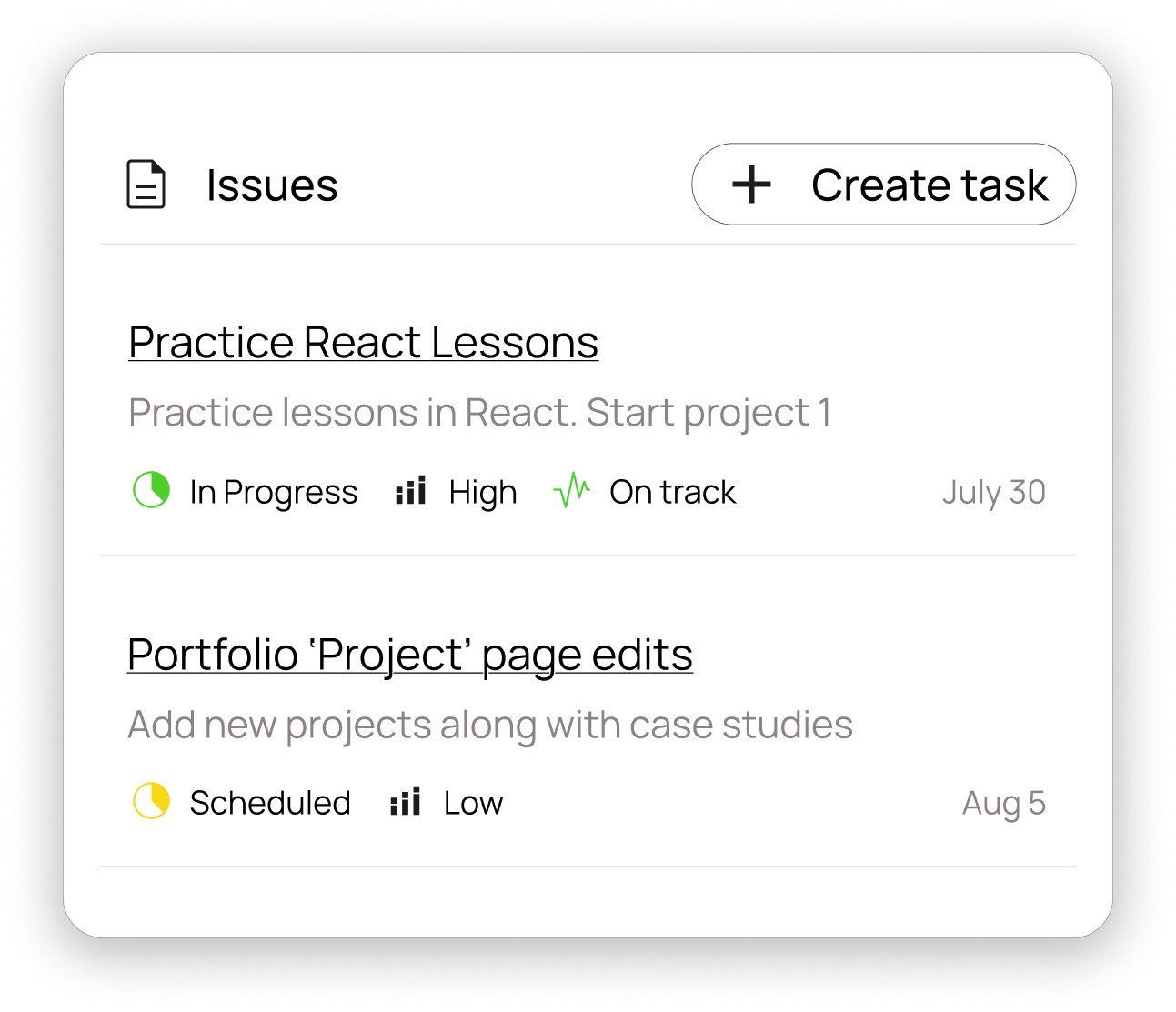The image size is (1176, 1012).
Task: Click the priority bars icon beside High
Action: pos(411,491)
